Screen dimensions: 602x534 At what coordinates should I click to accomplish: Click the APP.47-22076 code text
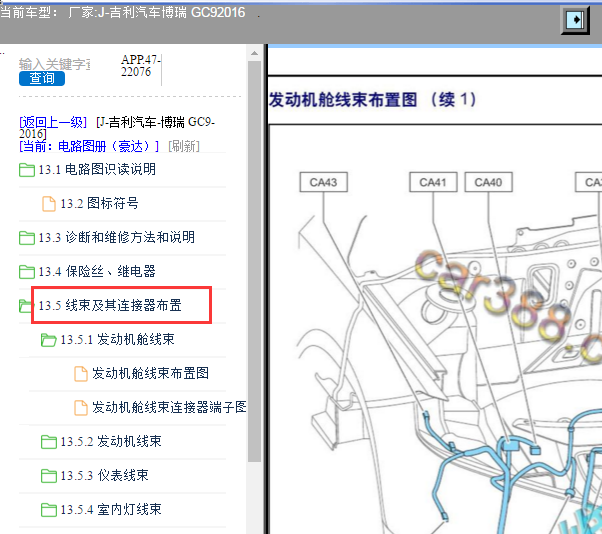click(x=141, y=66)
